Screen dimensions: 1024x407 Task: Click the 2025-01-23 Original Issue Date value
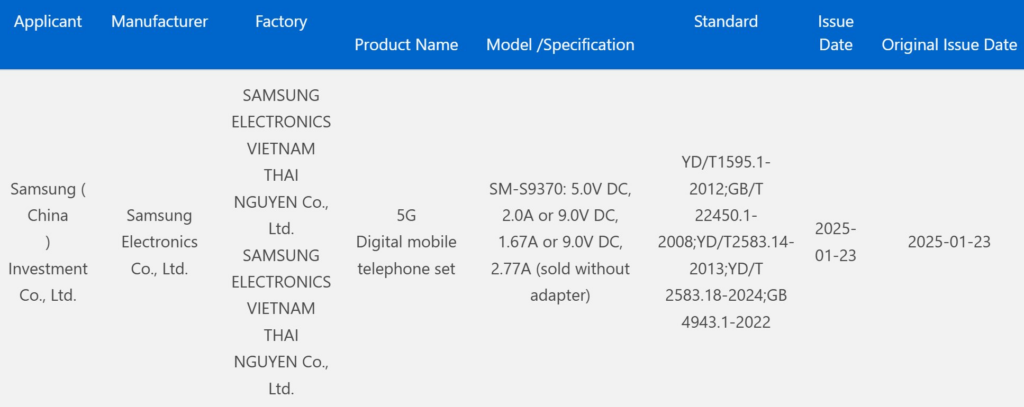coord(948,242)
